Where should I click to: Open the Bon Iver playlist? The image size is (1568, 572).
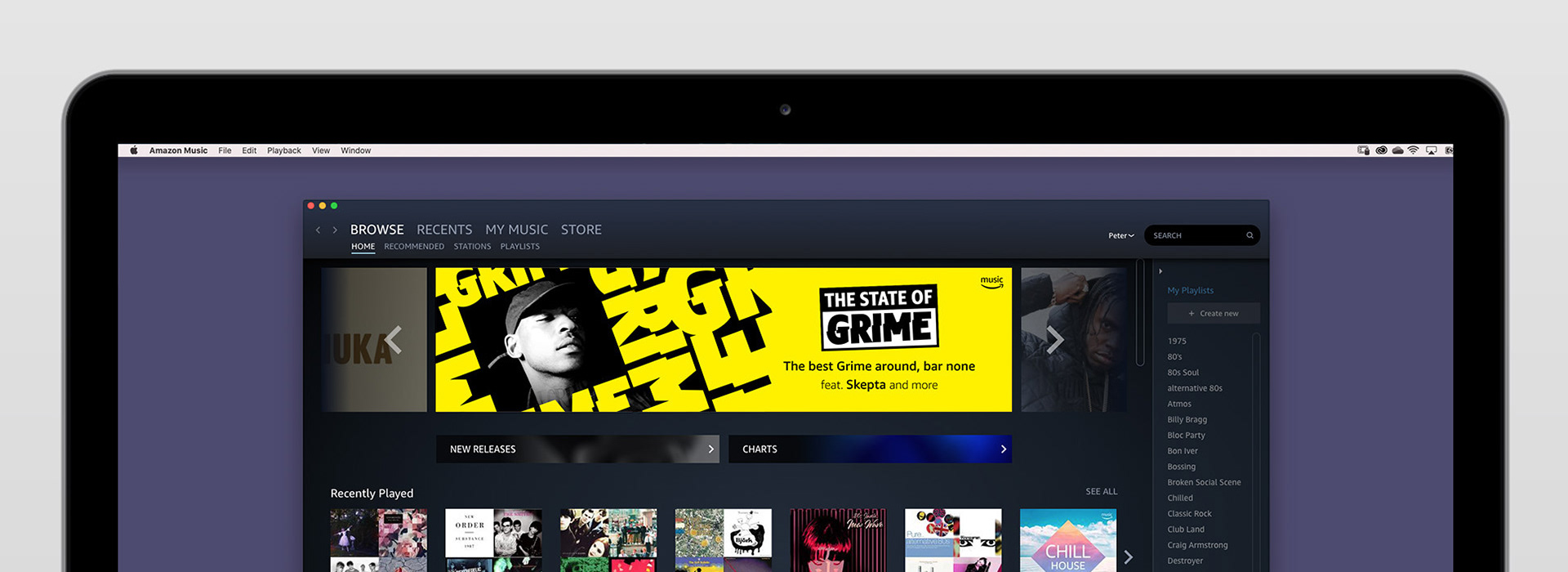click(x=1183, y=450)
